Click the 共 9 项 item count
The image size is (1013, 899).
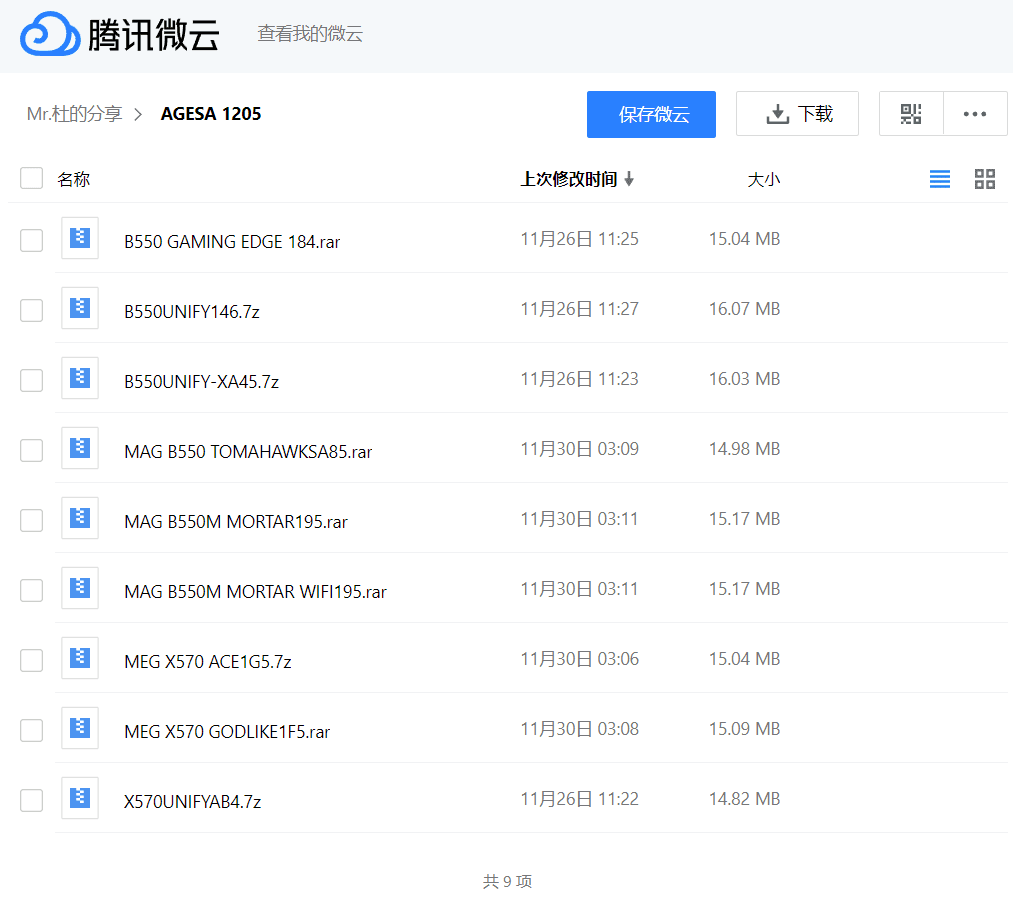tap(507, 881)
